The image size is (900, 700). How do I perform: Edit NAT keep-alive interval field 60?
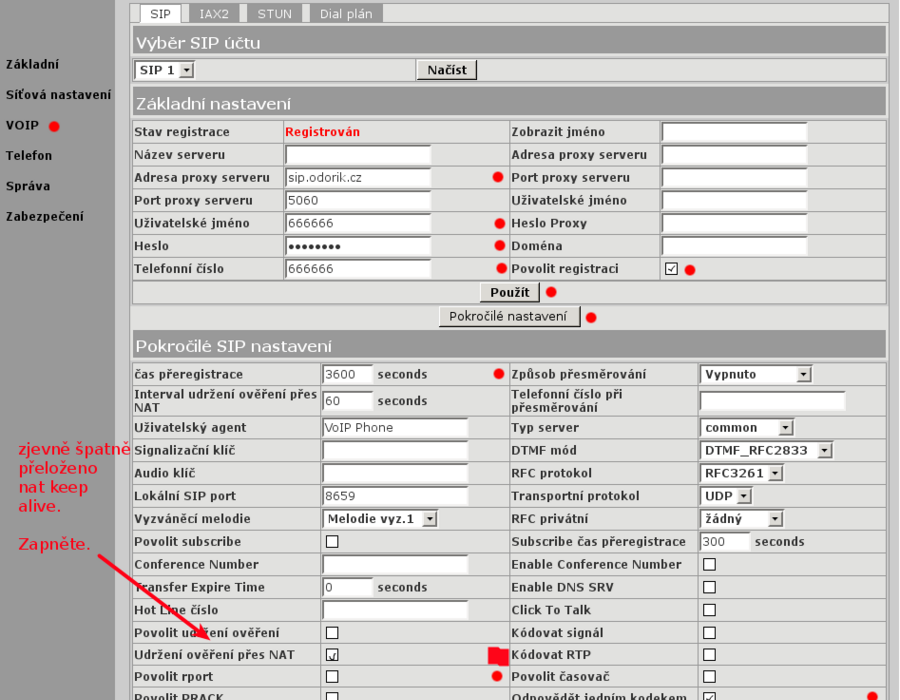click(348, 400)
